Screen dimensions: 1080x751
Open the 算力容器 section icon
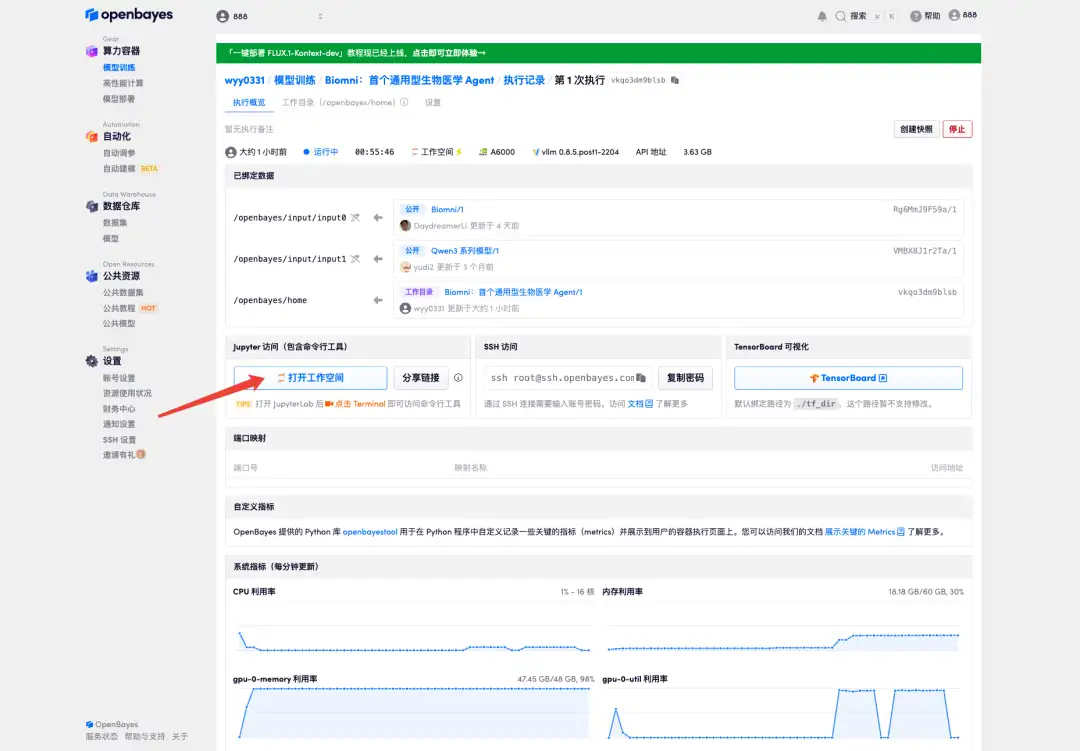pos(91,51)
